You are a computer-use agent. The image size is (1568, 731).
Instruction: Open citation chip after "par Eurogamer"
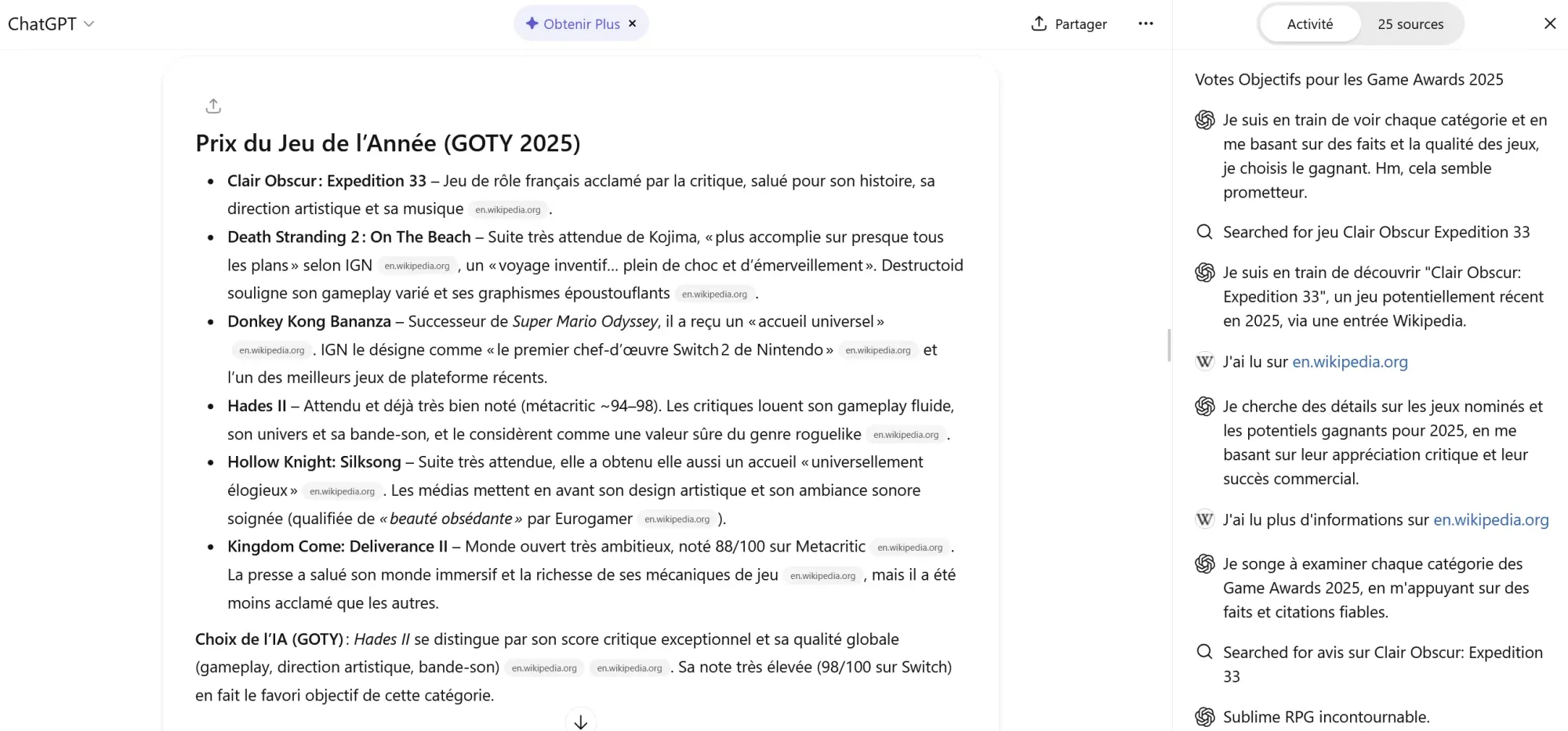[677, 519]
